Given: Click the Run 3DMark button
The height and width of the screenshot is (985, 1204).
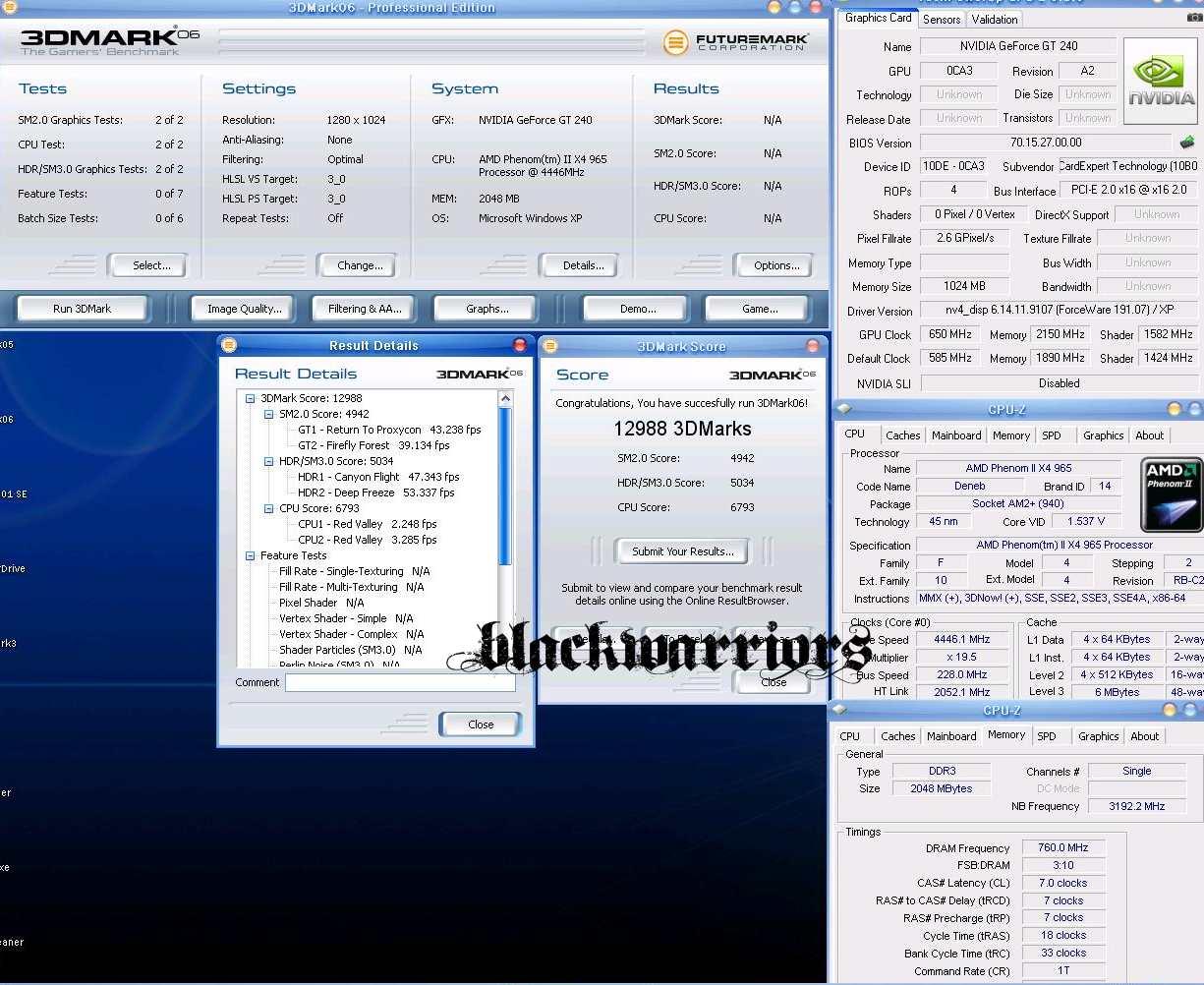Looking at the screenshot, I should pos(82,309).
